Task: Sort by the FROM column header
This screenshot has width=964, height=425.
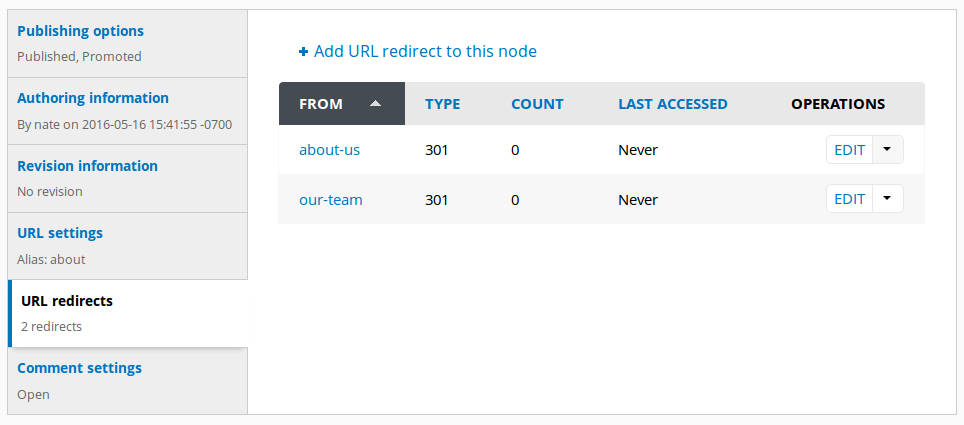Action: coord(321,104)
